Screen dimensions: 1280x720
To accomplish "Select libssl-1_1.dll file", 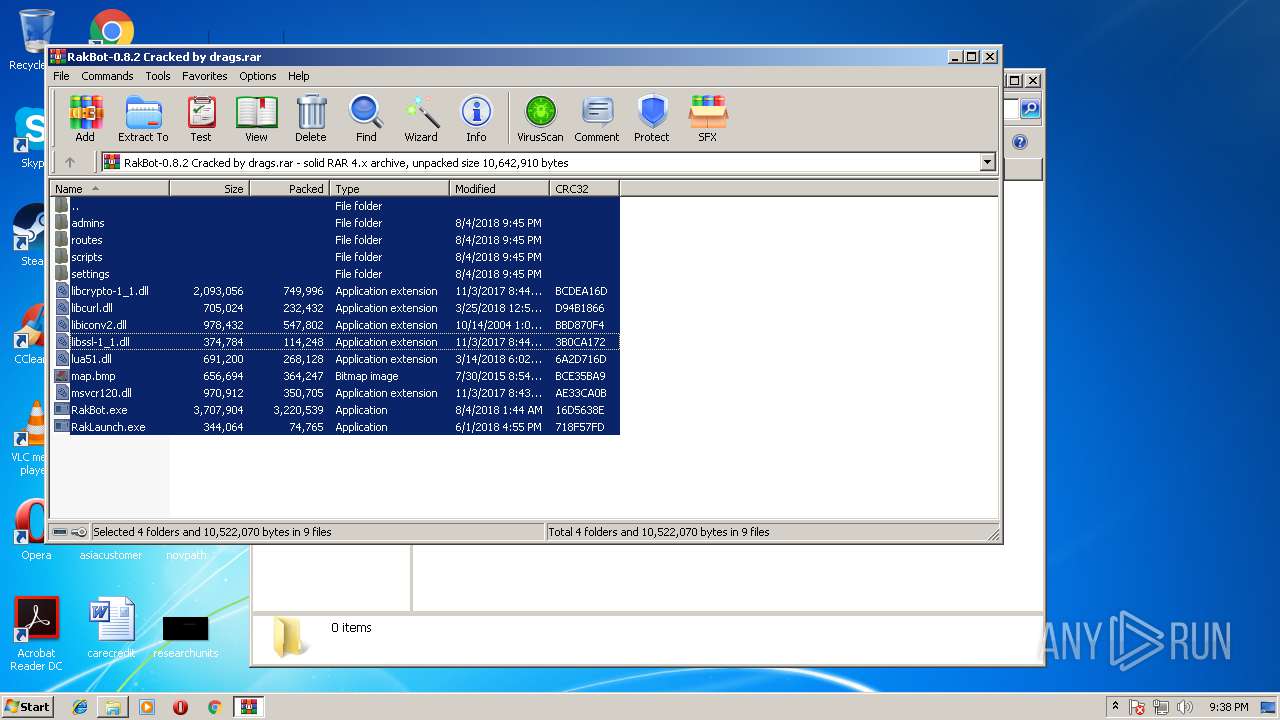I will 335,342.
